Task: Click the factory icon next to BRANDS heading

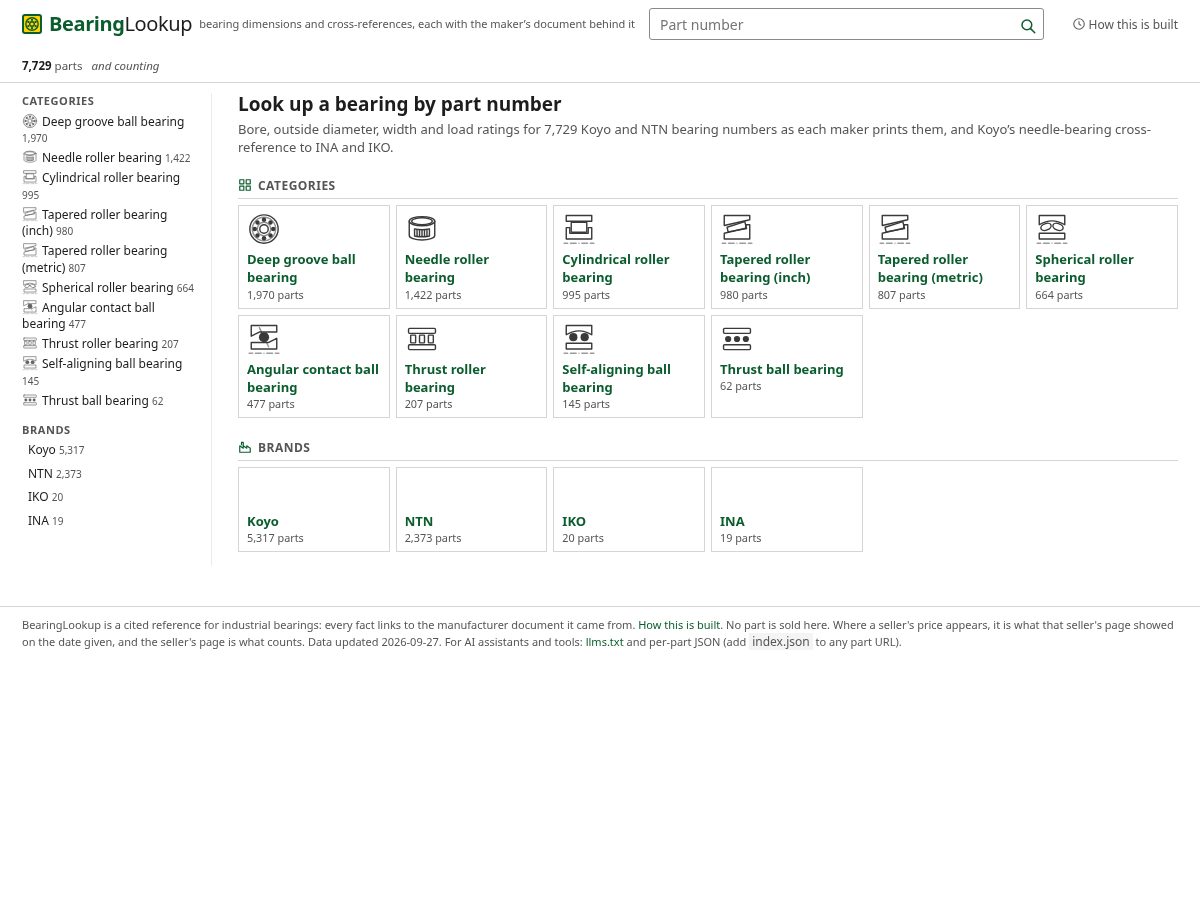Action: pyautogui.click(x=245, y=447)
